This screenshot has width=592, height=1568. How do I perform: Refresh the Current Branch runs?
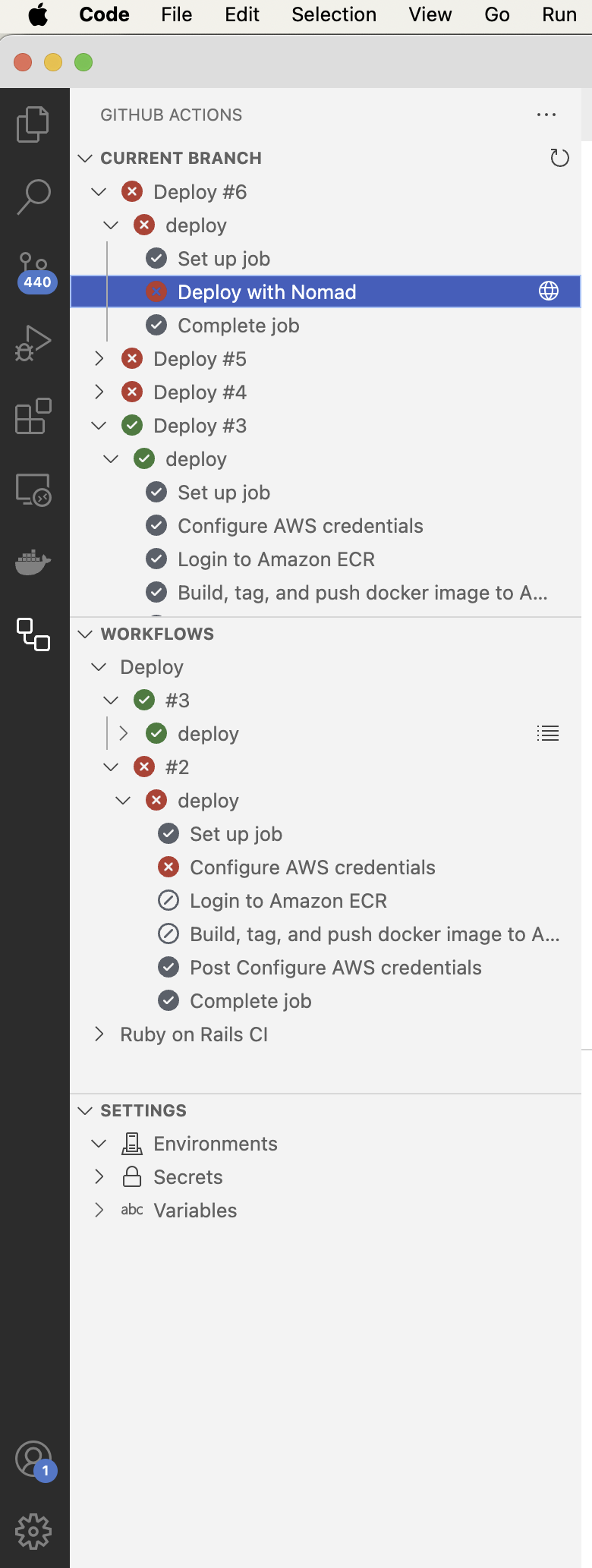[560, 158]
